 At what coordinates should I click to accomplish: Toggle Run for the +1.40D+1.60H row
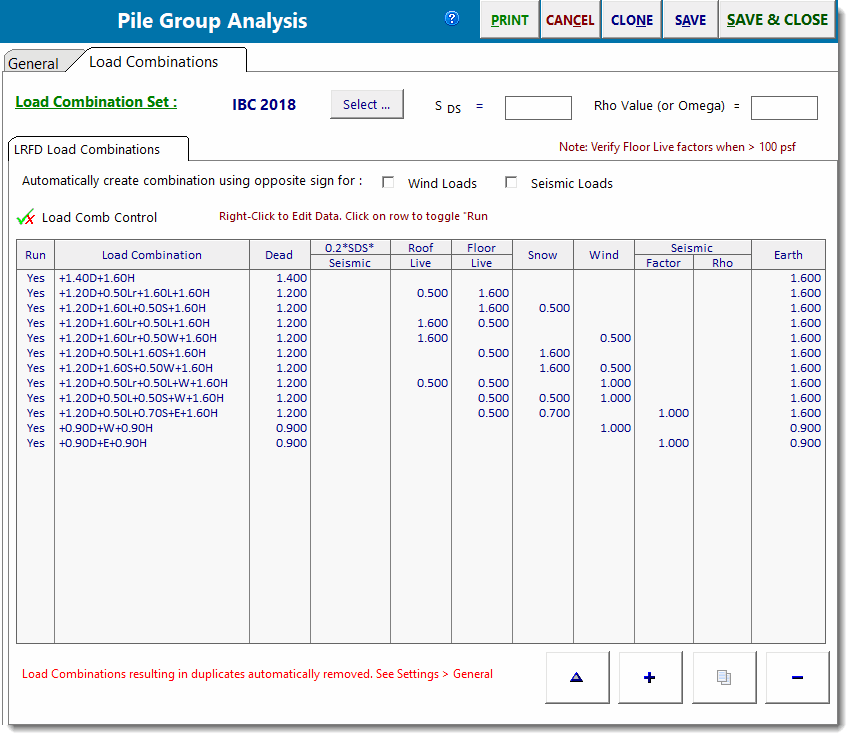pyautogui.click(x=36, y=278)
